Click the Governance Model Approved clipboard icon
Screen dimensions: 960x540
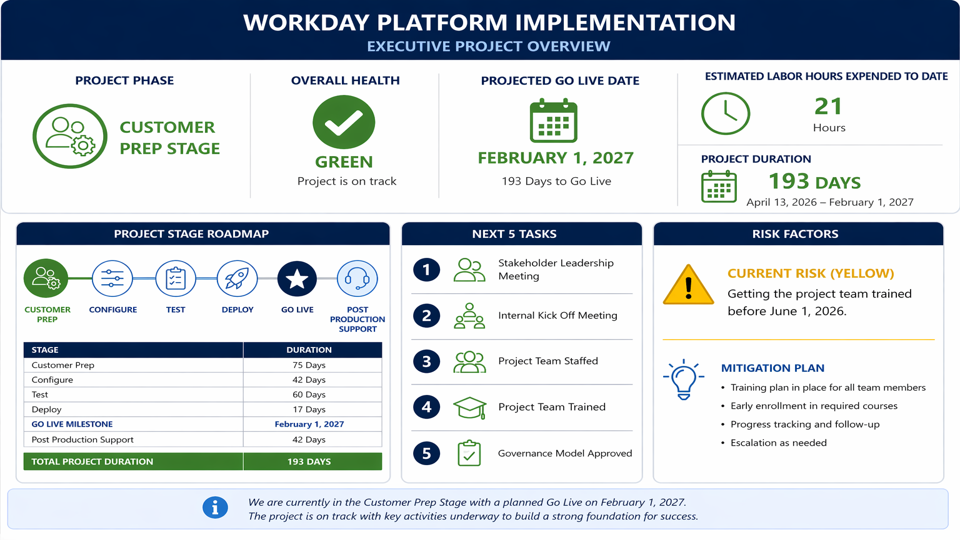tap(469, 453)
